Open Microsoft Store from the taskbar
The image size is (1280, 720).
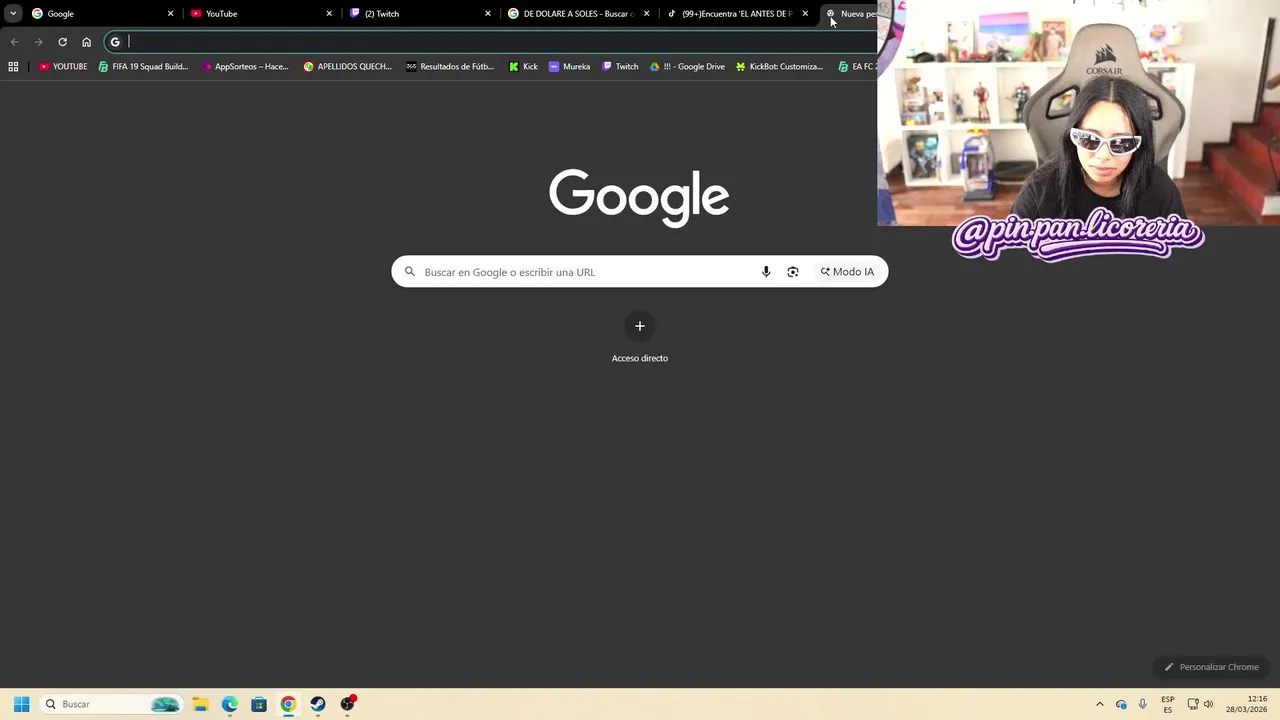259,704
